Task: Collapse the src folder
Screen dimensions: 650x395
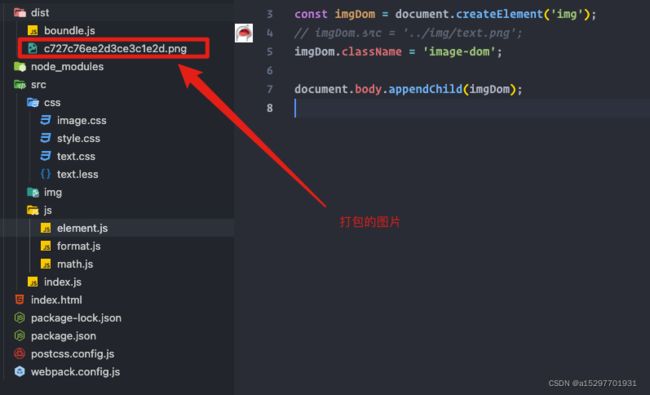Action: click(x=38, y=85)
